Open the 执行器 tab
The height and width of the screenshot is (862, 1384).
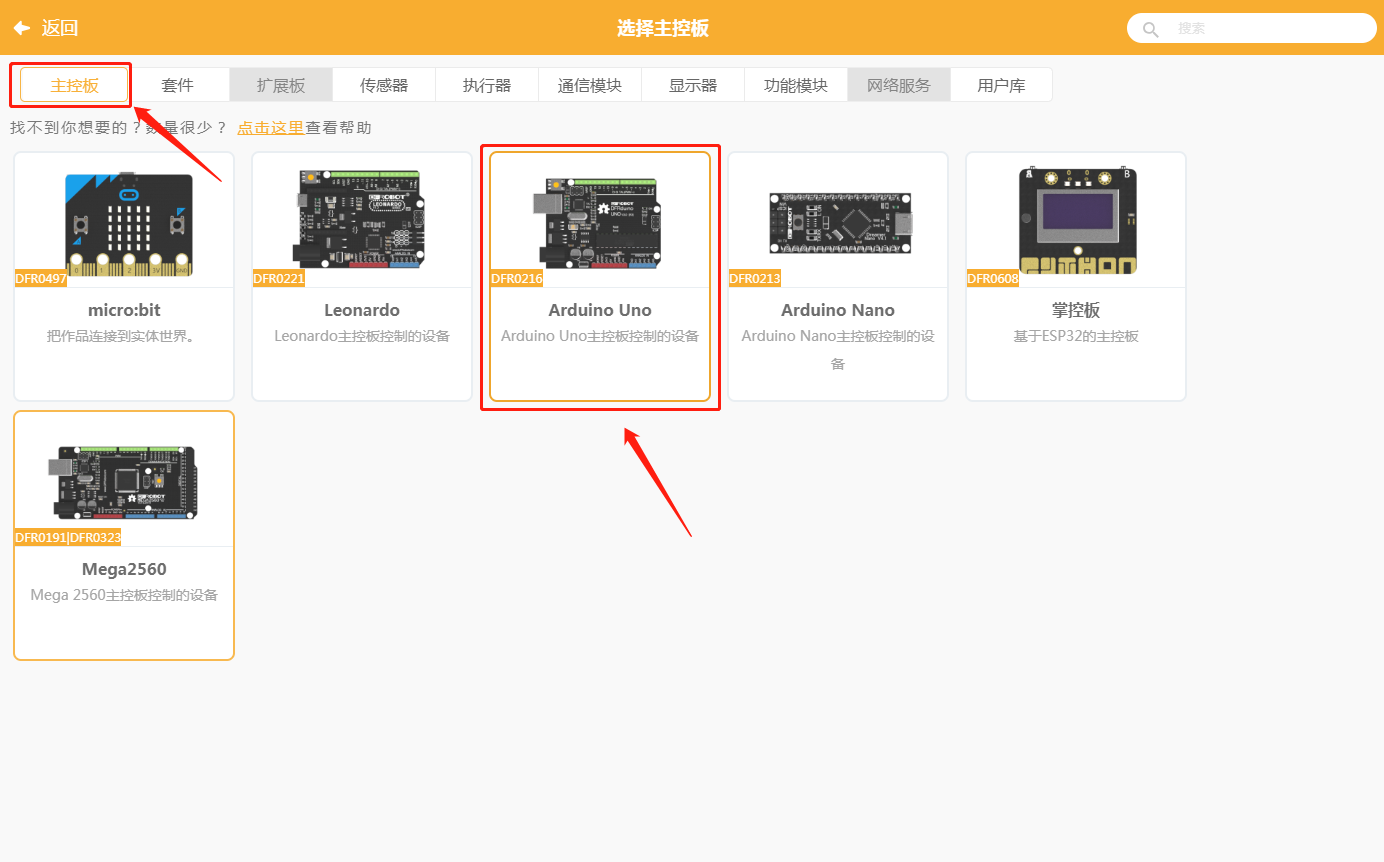(x=487, y=85)
